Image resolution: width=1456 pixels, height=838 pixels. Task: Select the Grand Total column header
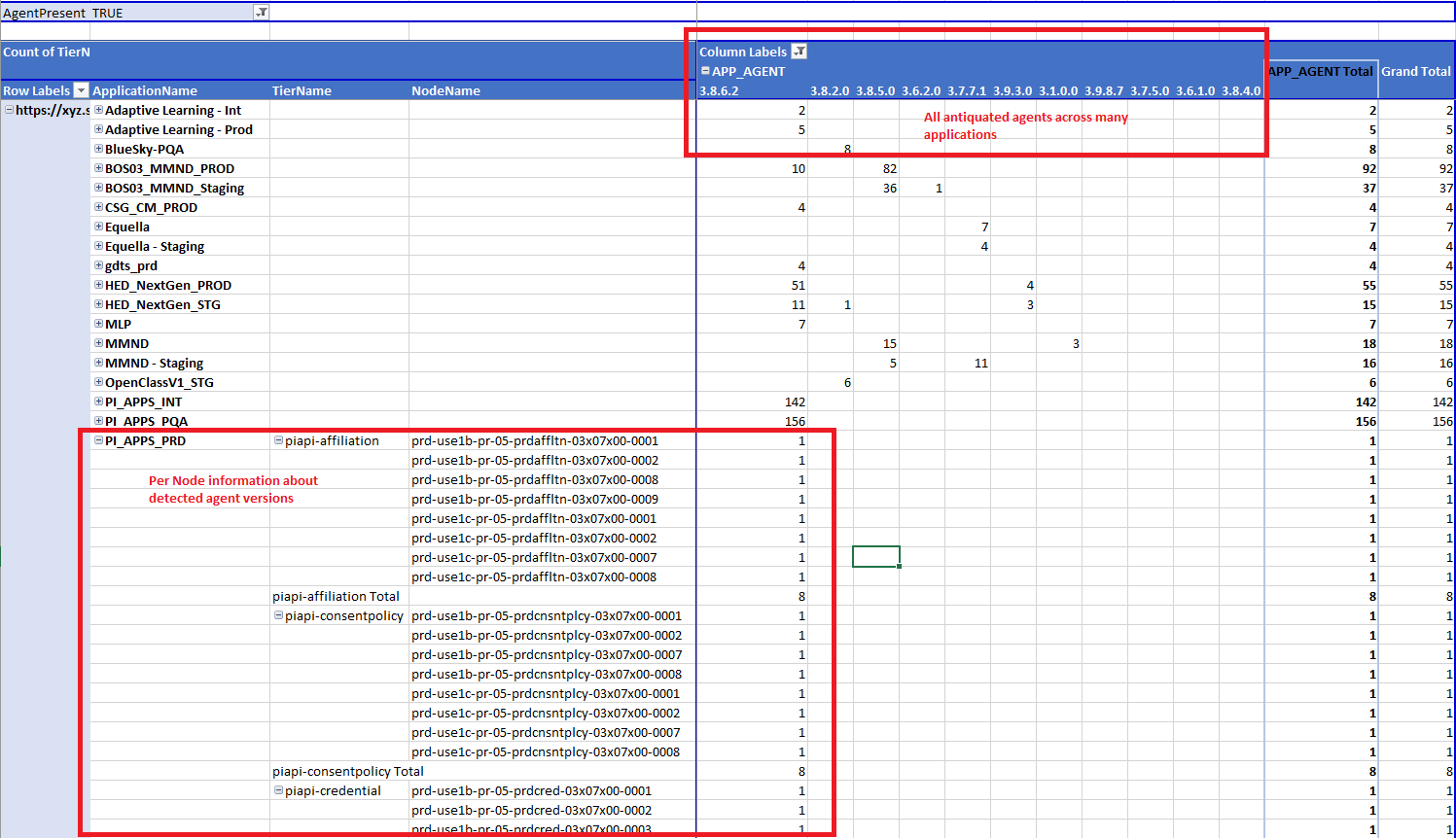pyautogui.click(x=1416, y=71)
